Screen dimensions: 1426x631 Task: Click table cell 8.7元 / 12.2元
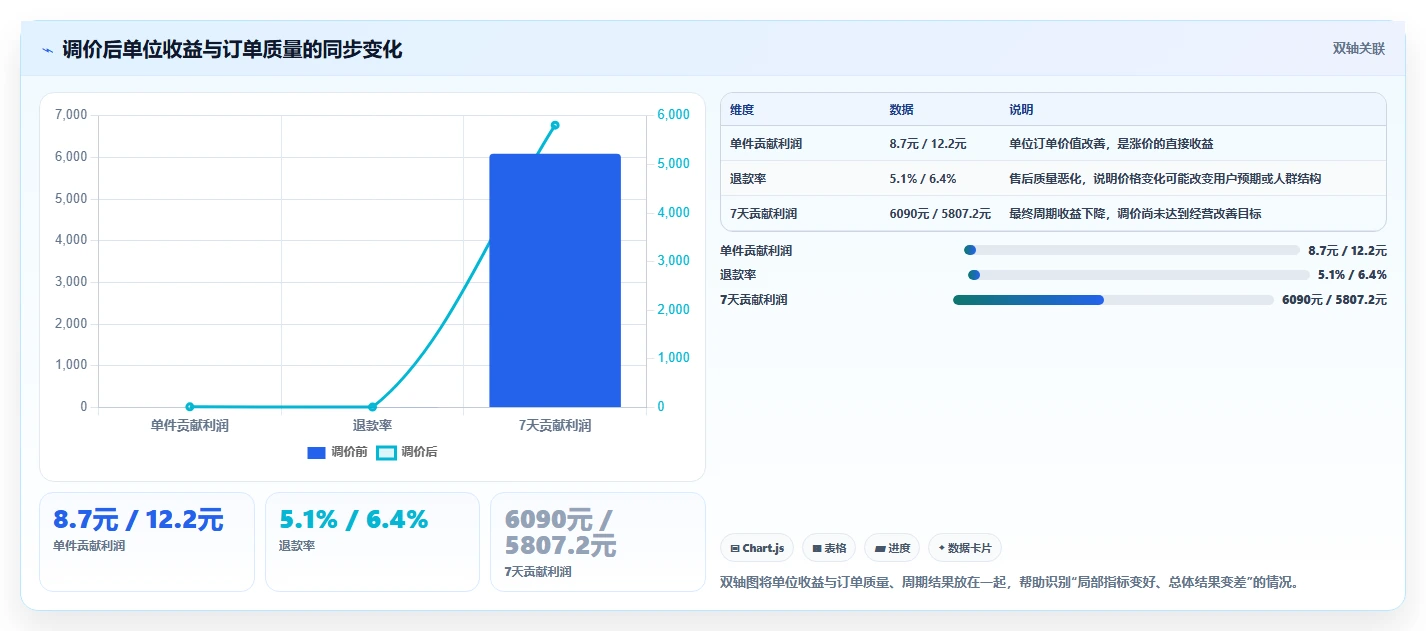[x=928, y=144]
